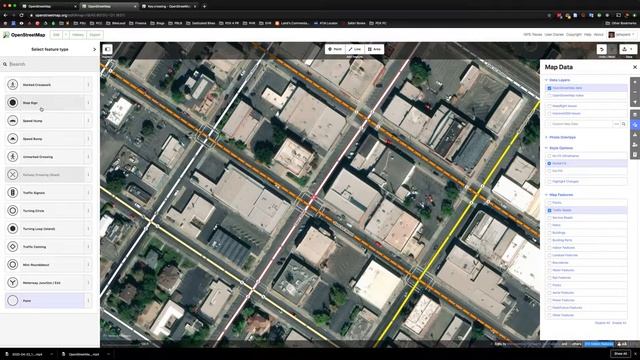
Task: Open info arrow beside Stop Sign
Action: tap(88, 102)
